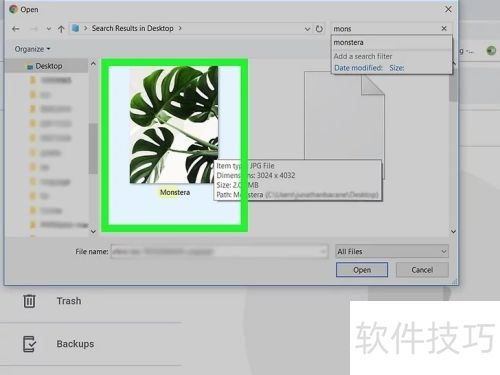Select the Monstera image thumbnail

(x=174, y=124)
